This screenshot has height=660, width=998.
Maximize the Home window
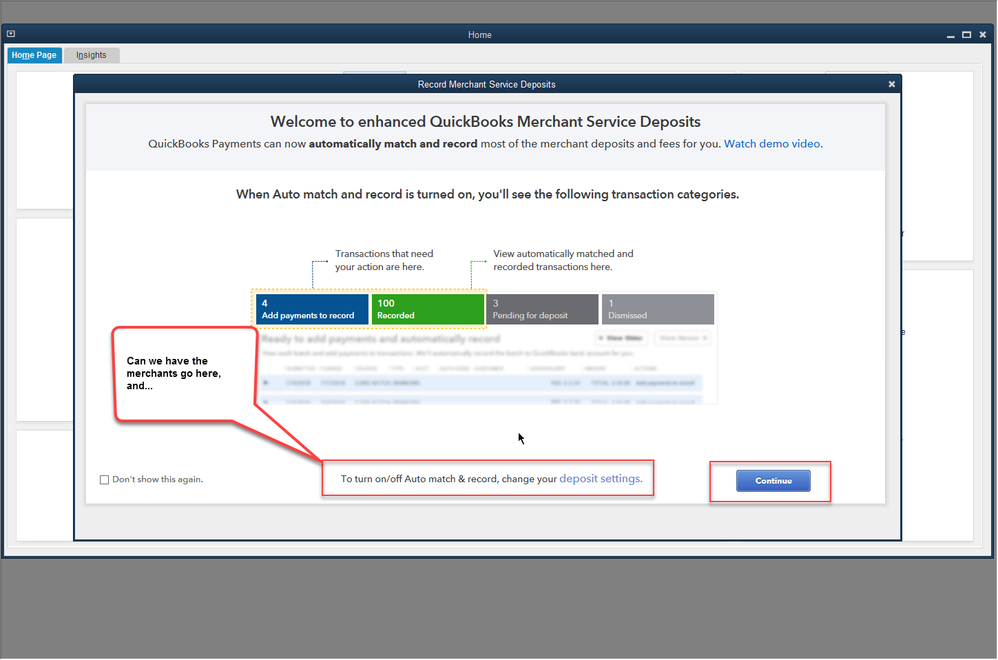[x=966, y=35]
